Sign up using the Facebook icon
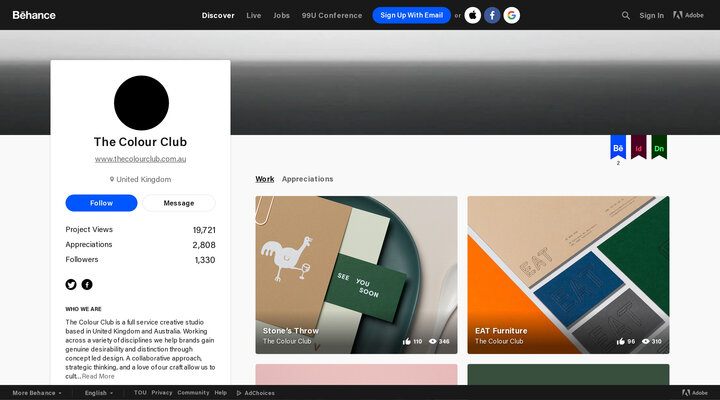 492,15
